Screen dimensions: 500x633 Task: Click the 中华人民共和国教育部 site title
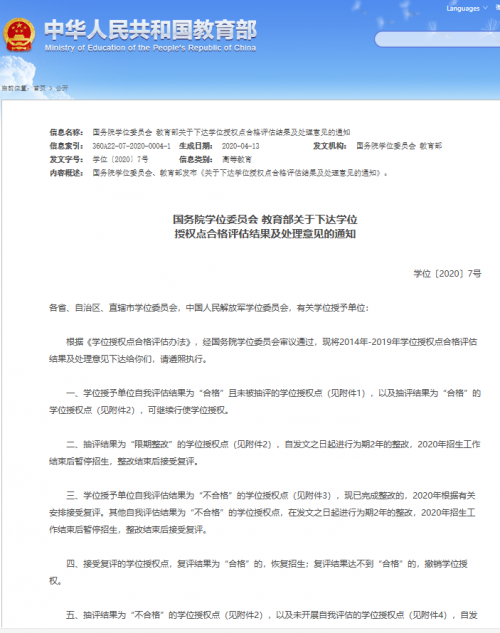pos(150,30)
